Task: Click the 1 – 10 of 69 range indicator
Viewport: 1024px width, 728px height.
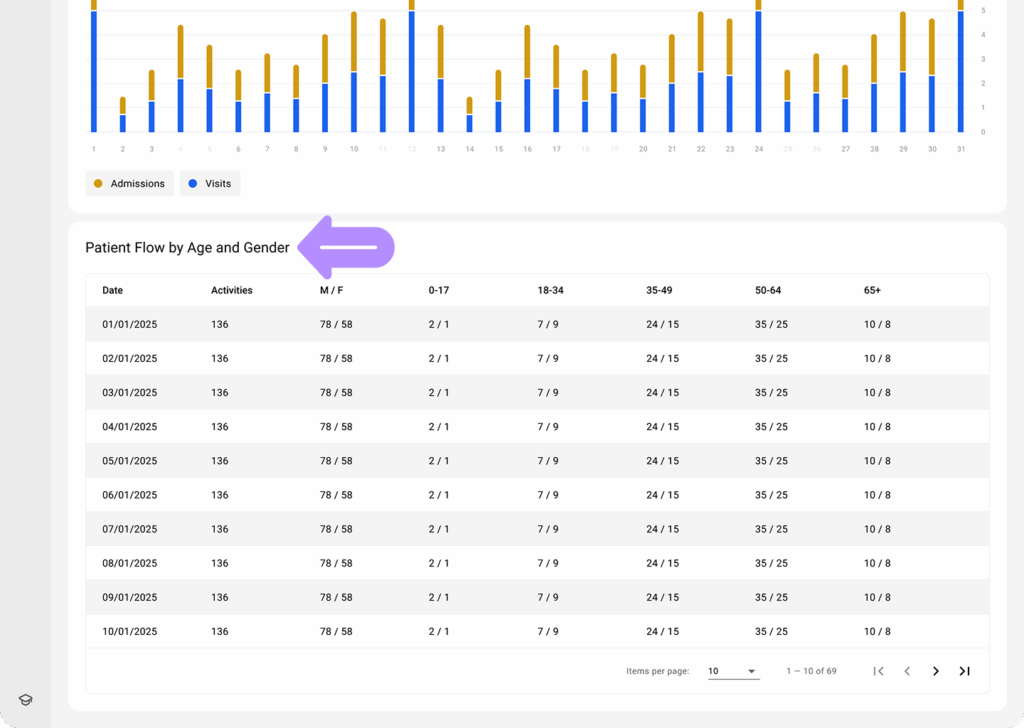Action: [x=811, y=671]
